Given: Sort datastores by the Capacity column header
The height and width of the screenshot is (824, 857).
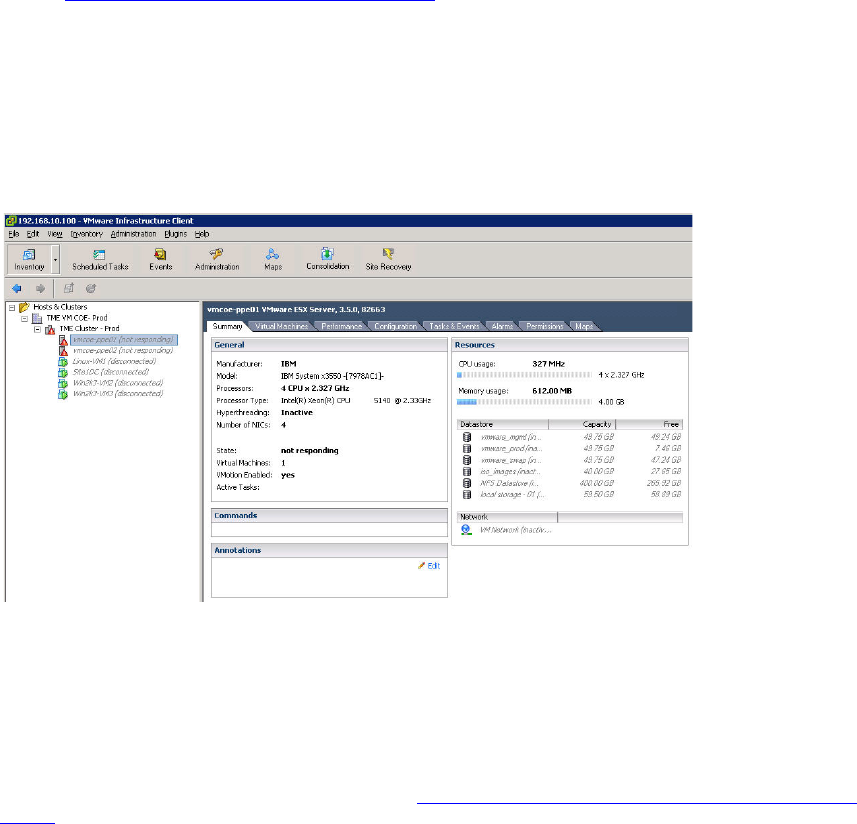Looking at the screenshot, I should coord(582,424).
